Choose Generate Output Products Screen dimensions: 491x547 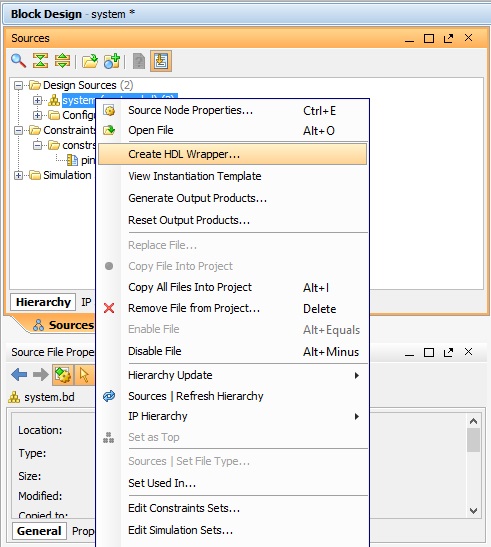pos(233,198)
